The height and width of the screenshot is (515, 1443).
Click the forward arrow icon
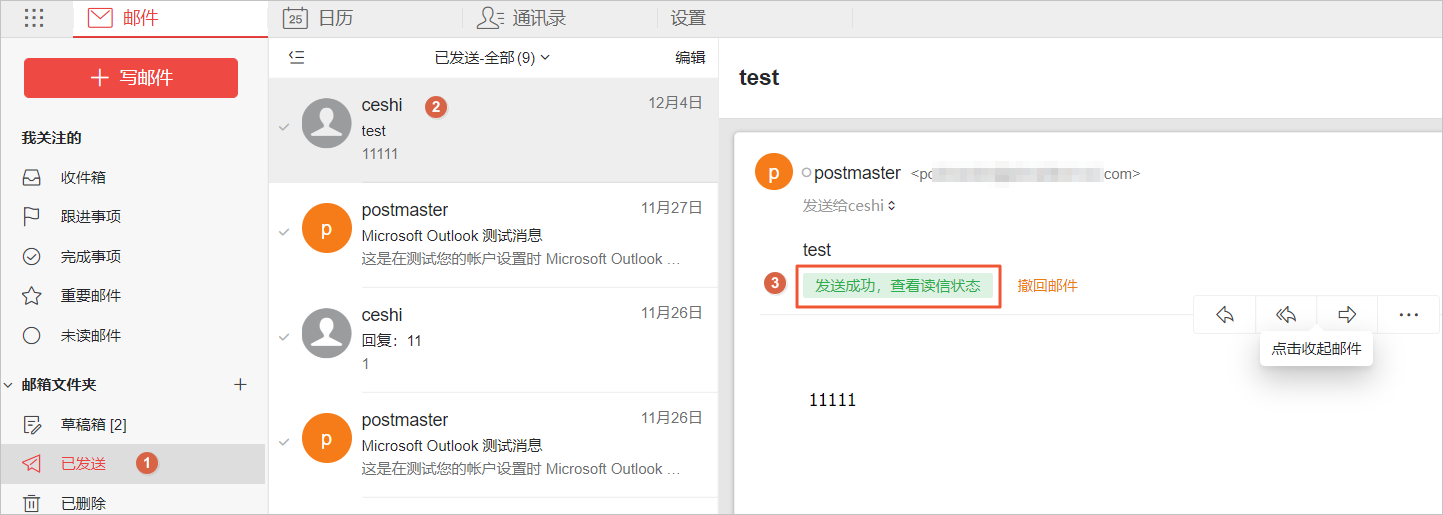pos(1347,315)
